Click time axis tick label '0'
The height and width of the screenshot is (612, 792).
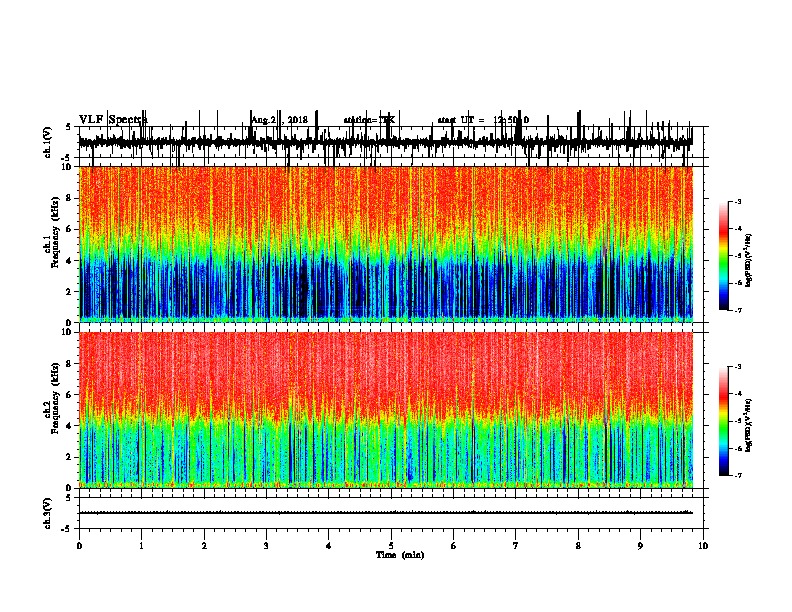click(x=79, y=545)
